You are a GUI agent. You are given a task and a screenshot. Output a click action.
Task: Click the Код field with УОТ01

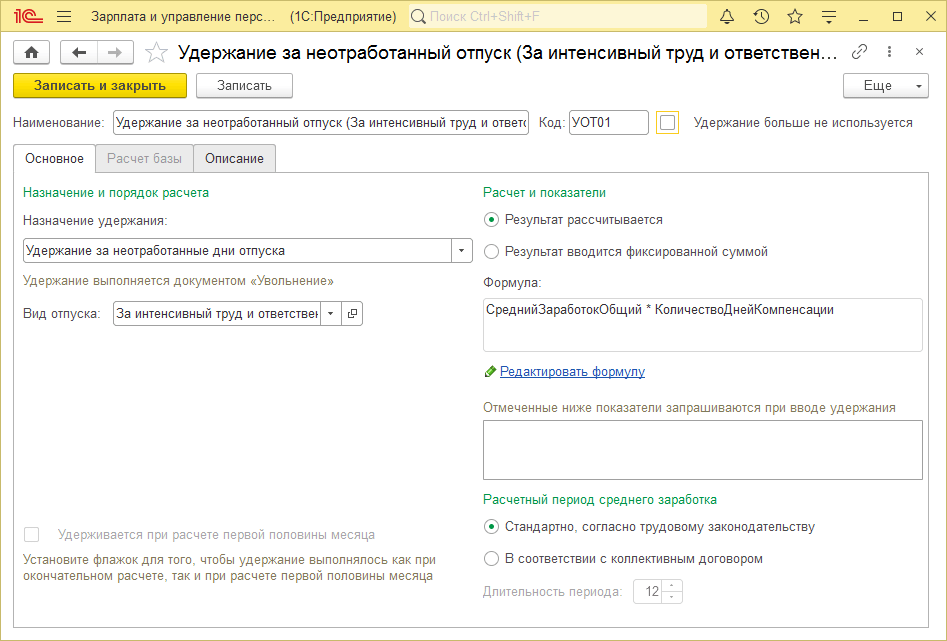[x=609, y=123]
